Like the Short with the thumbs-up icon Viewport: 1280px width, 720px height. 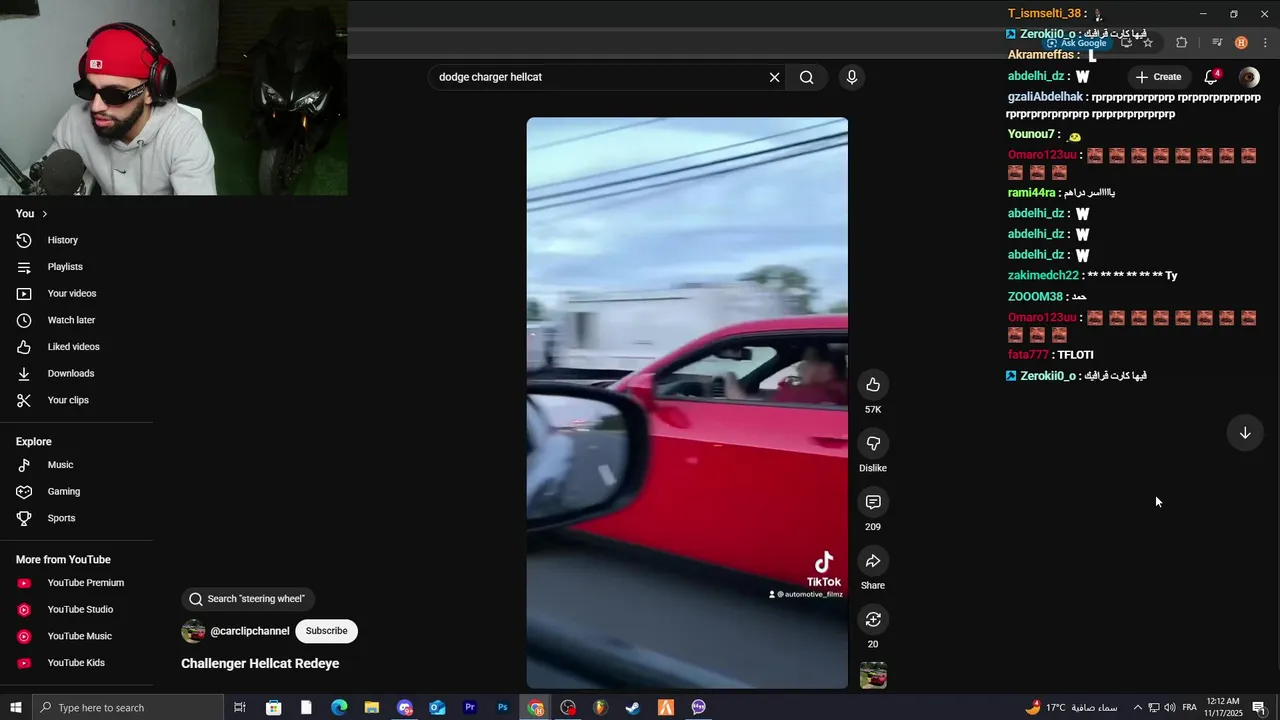coord(873,385)
